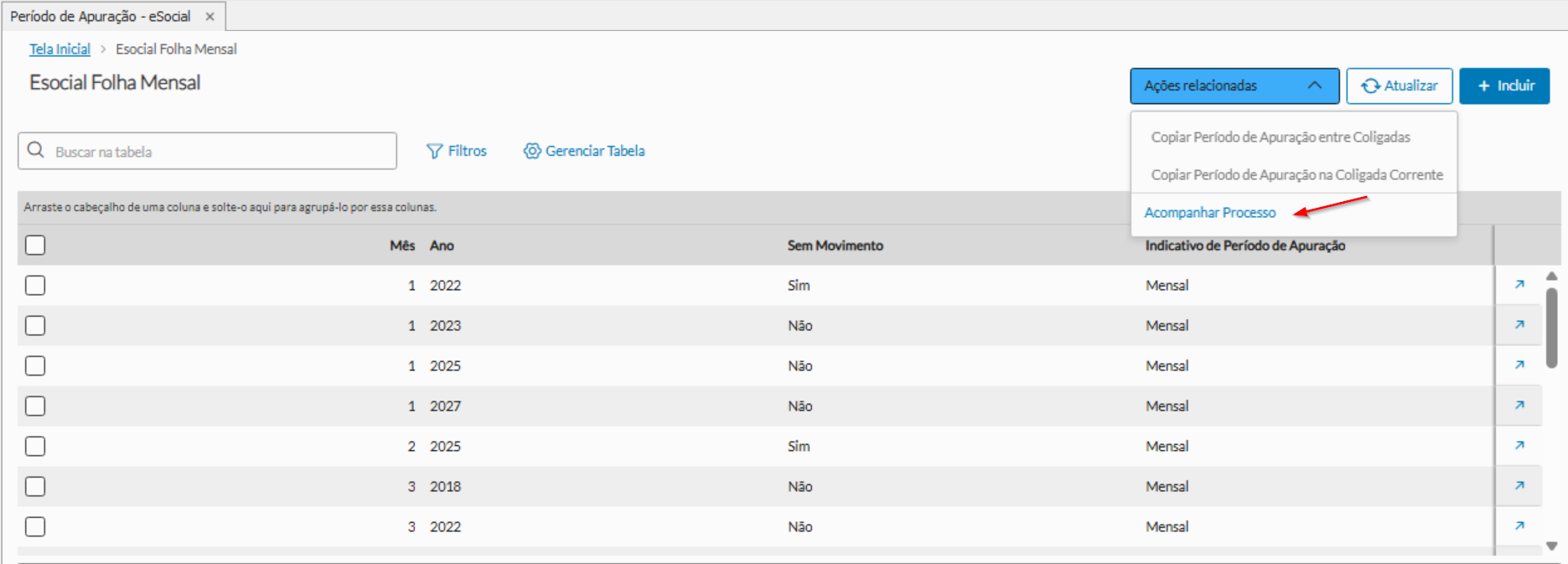The height and width of the screenshot is (564, 1568).
Task: Click the Incluir button
Action: (1504, 86)
